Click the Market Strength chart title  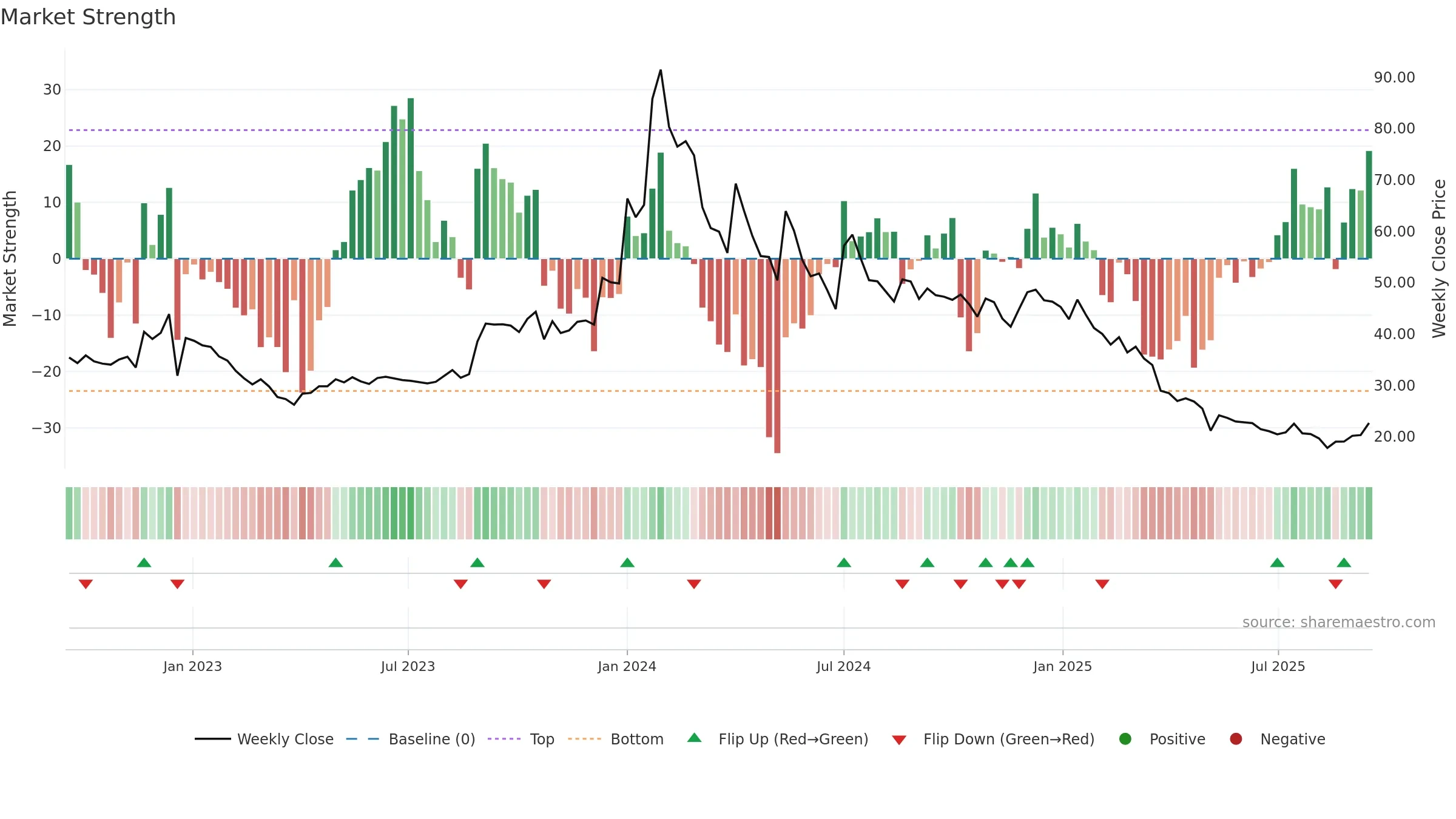click(x=88, y=17)
